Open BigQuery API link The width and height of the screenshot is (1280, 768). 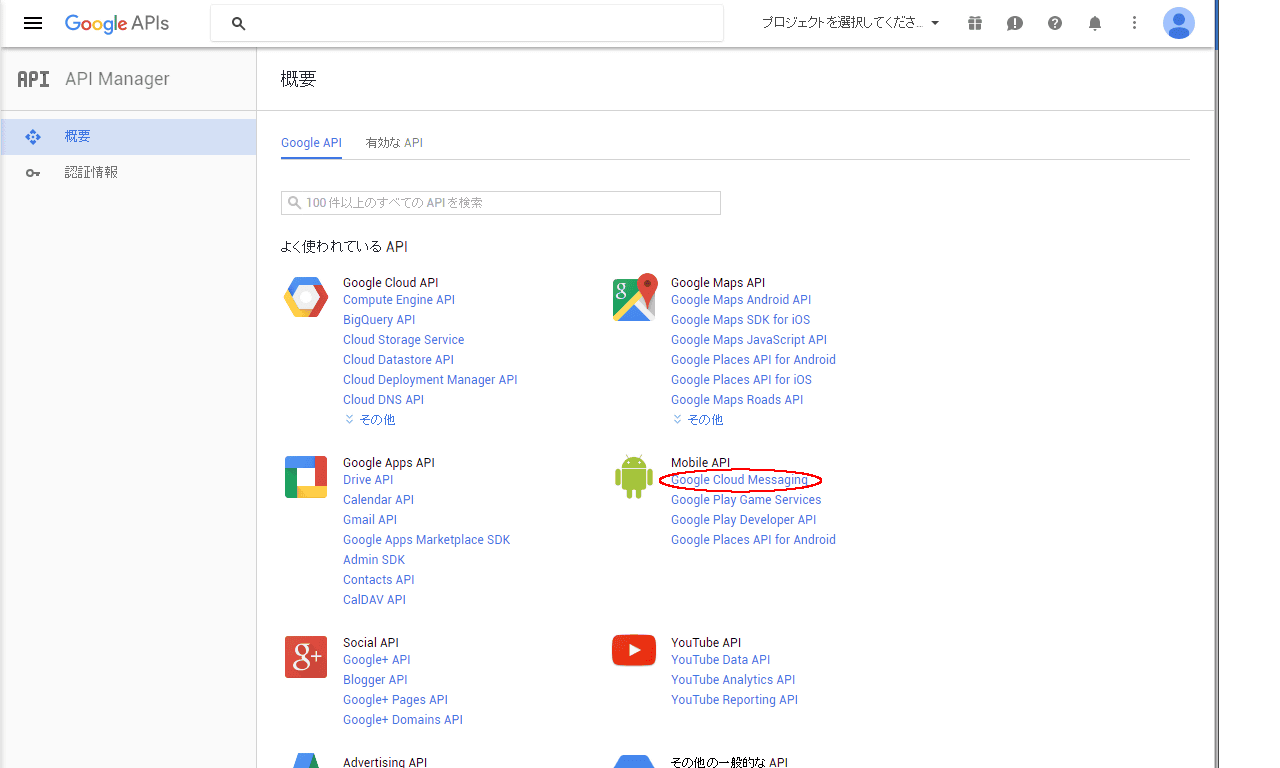tap(379, 320)
